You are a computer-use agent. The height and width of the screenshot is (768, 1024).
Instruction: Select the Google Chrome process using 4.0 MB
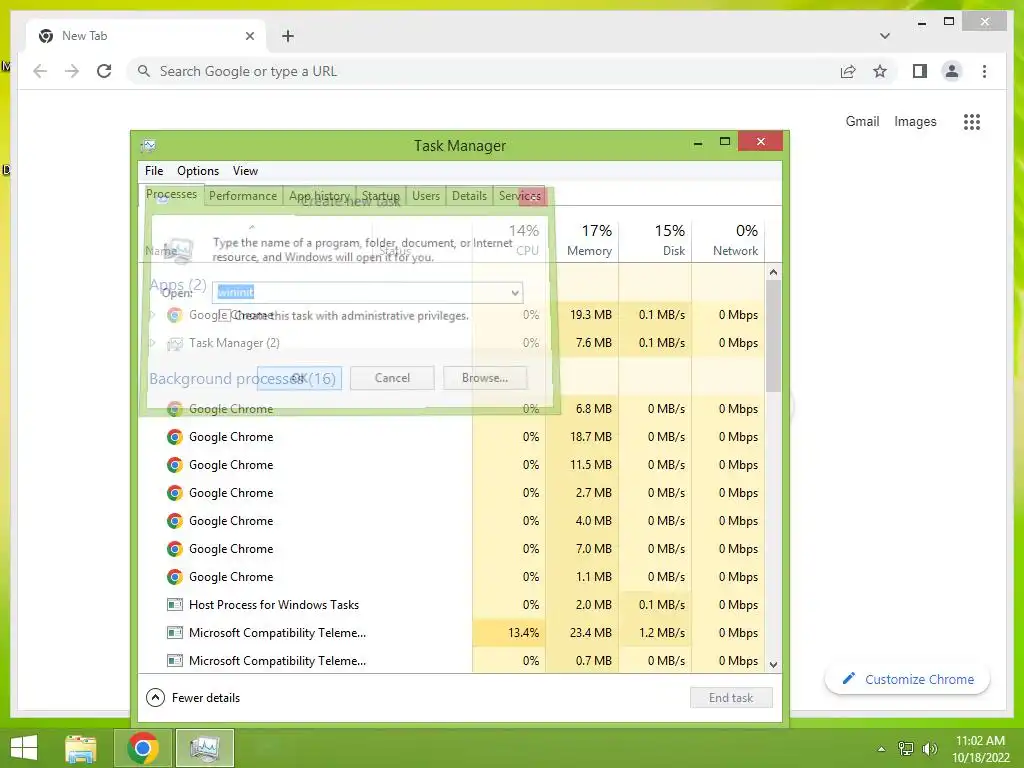tap(452, 521)
